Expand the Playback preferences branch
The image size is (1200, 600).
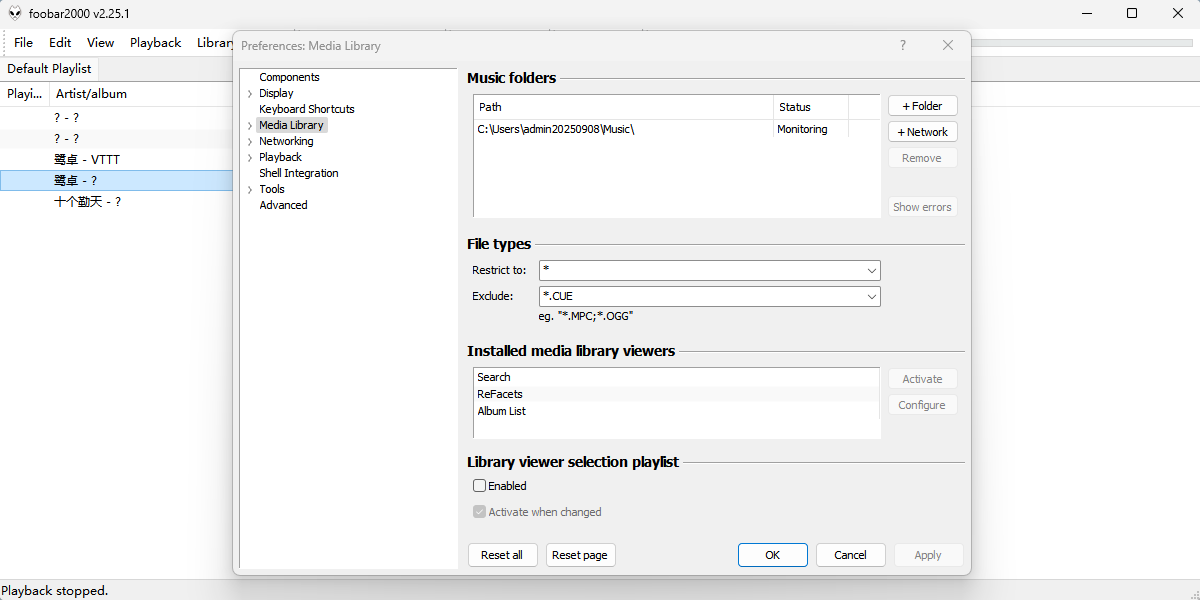250,157
